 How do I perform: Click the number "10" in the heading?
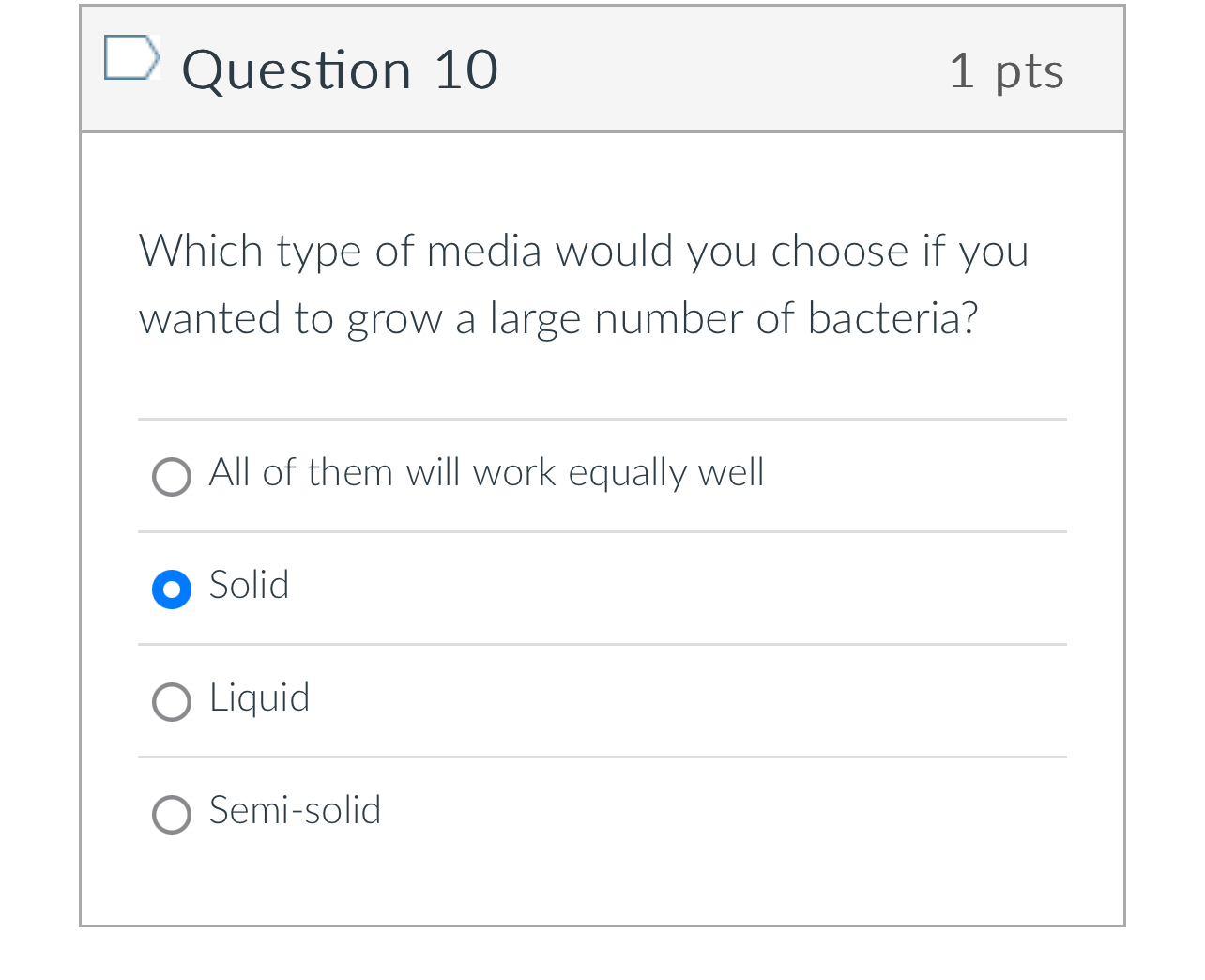[465, 70]
